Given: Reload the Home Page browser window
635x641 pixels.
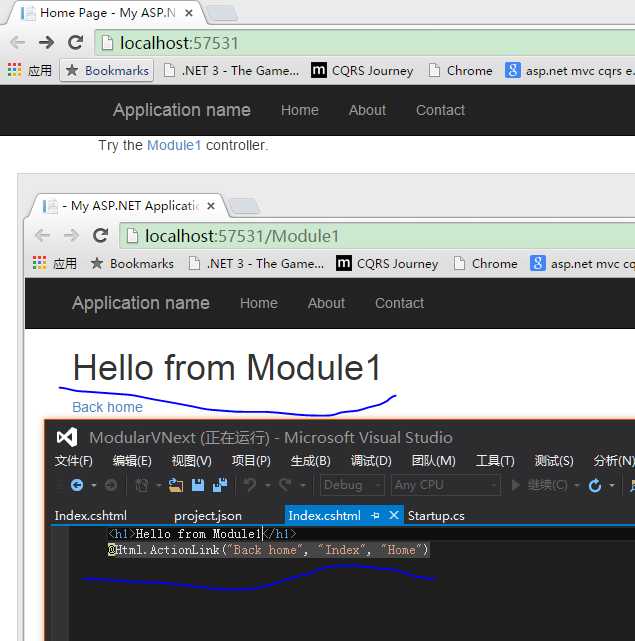Looking at the screenshot, I should tap(76, 42).
